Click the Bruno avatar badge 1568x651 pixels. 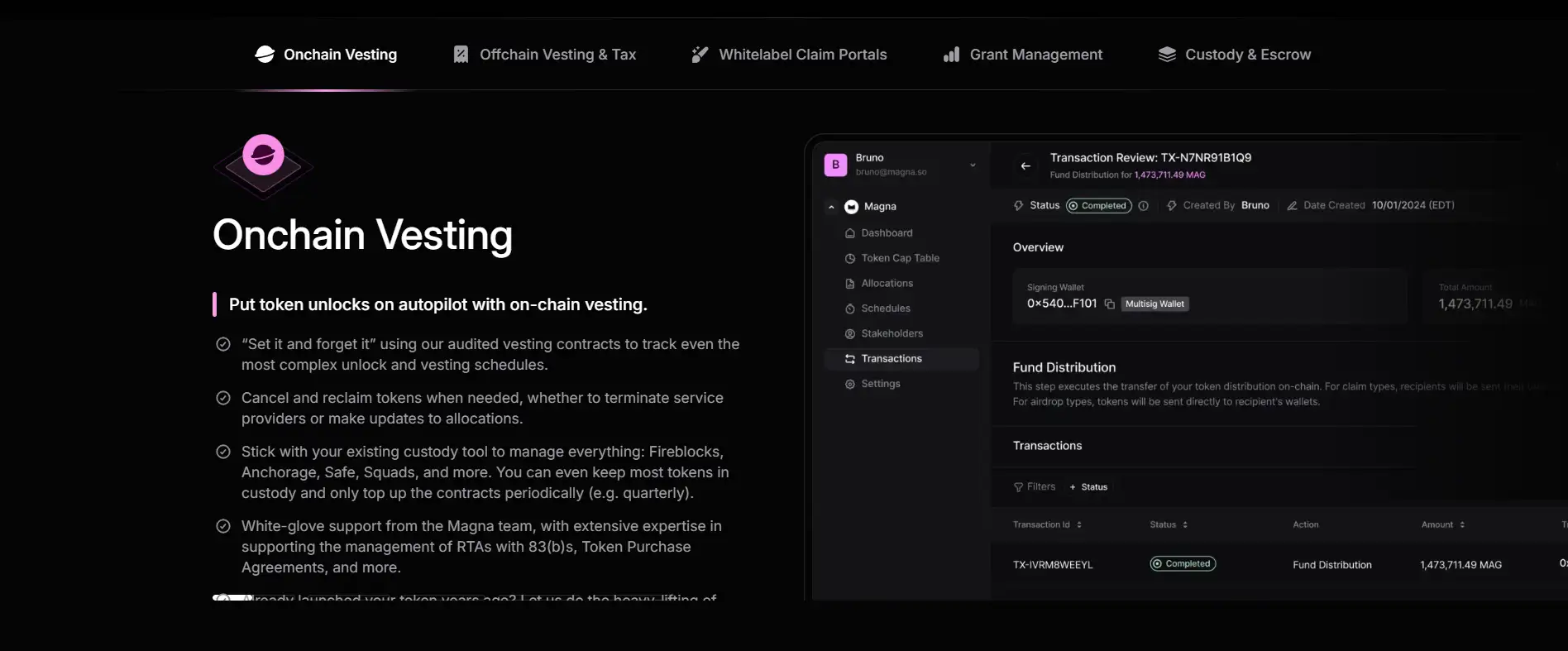tap(835, 165)
